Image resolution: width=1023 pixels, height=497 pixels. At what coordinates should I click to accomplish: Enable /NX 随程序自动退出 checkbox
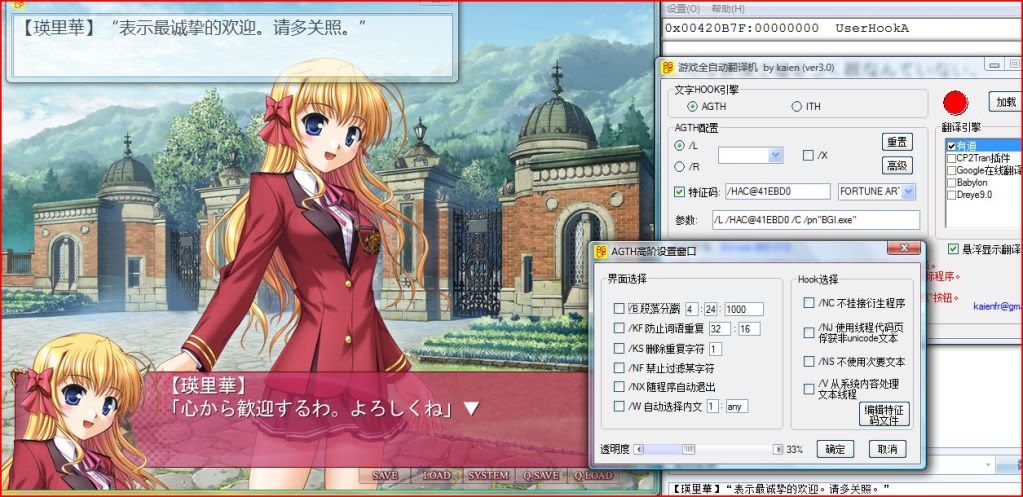click(x=618, y=387)
